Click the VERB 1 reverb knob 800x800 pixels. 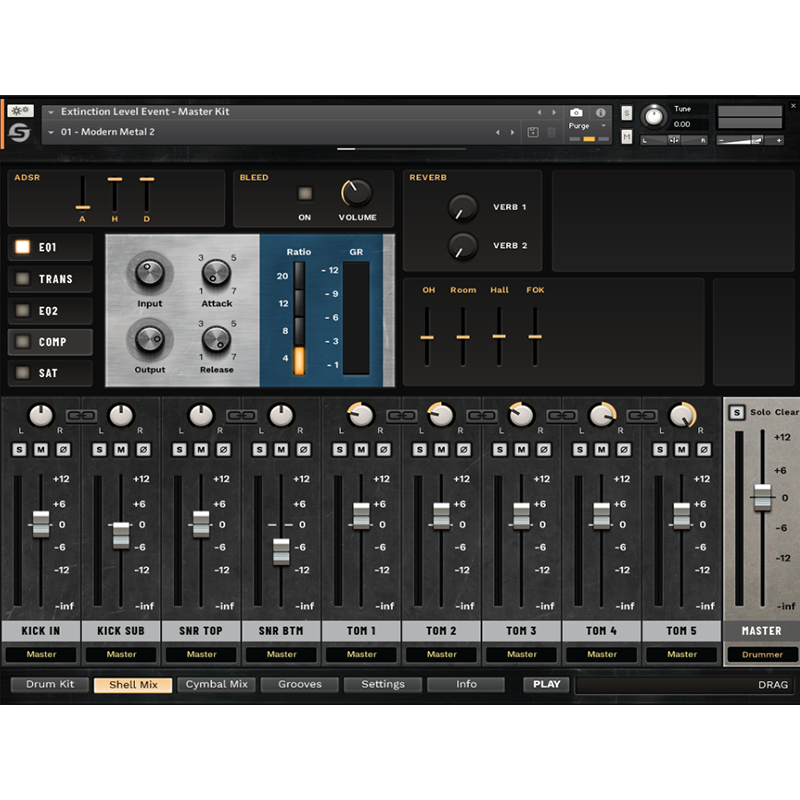pyautogui.click(x=463, y=208)
